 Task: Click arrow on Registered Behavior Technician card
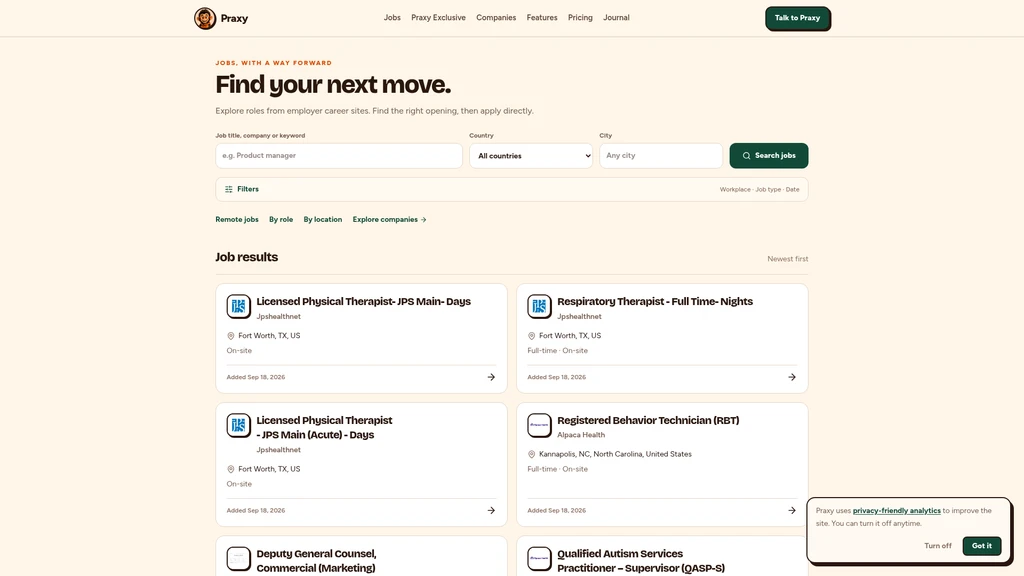point(792,511)
